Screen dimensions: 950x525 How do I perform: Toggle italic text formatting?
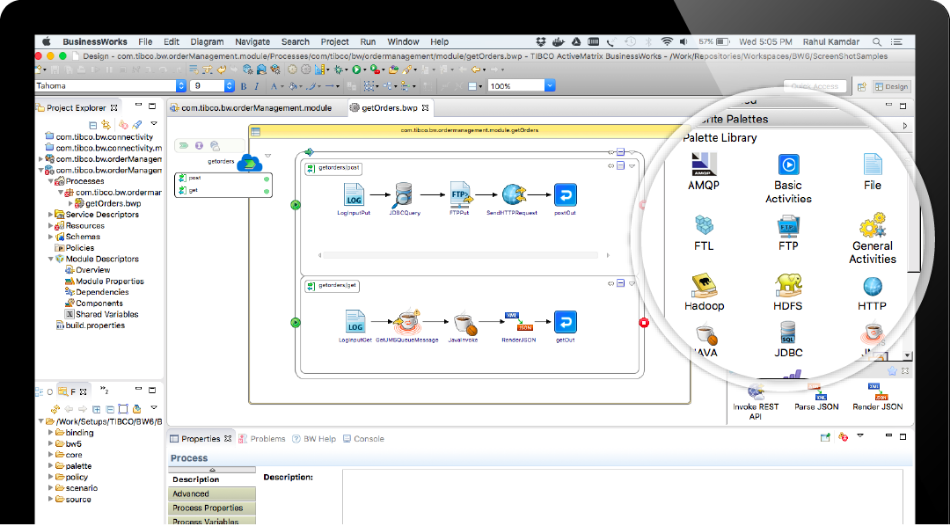tap(256, 87)
